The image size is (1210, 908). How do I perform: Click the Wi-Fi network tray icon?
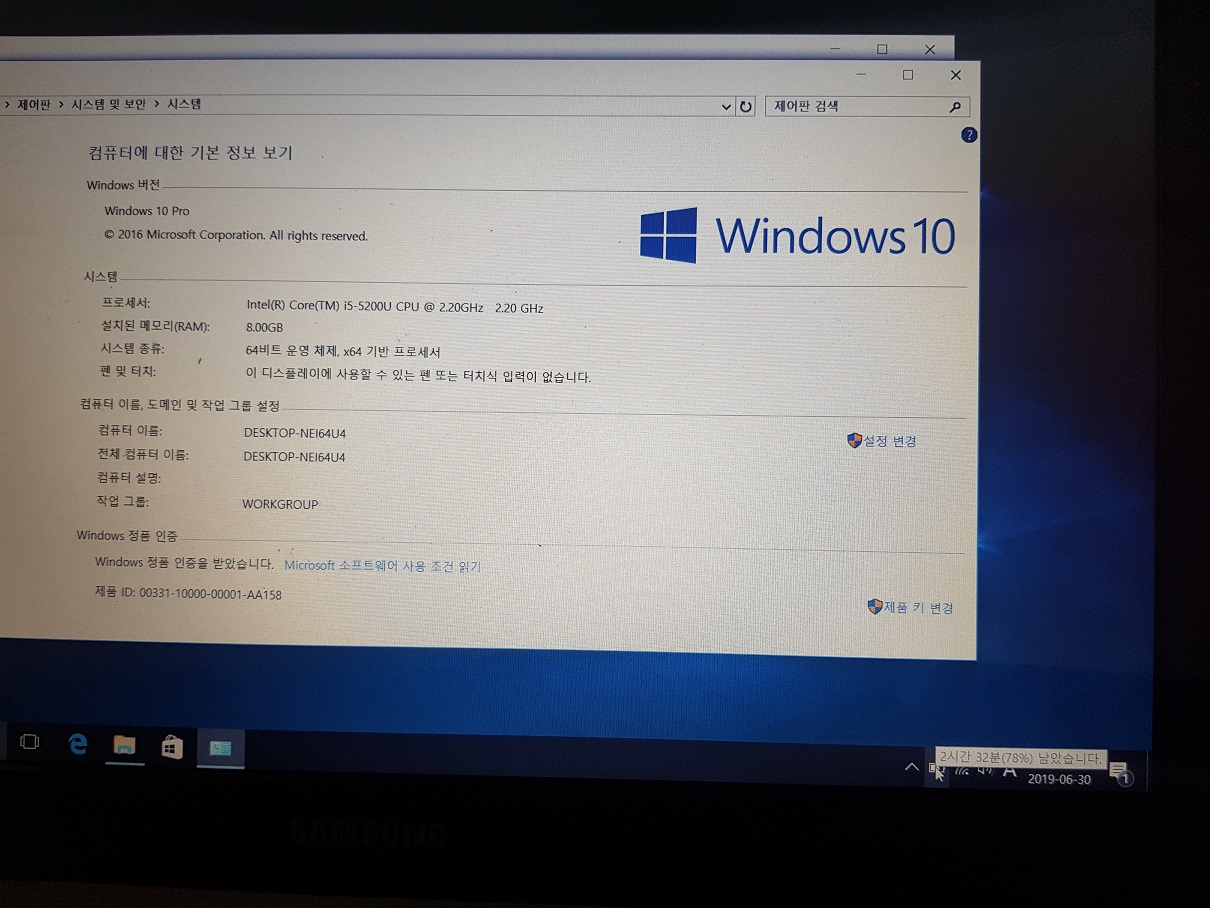tap(962, 771)
